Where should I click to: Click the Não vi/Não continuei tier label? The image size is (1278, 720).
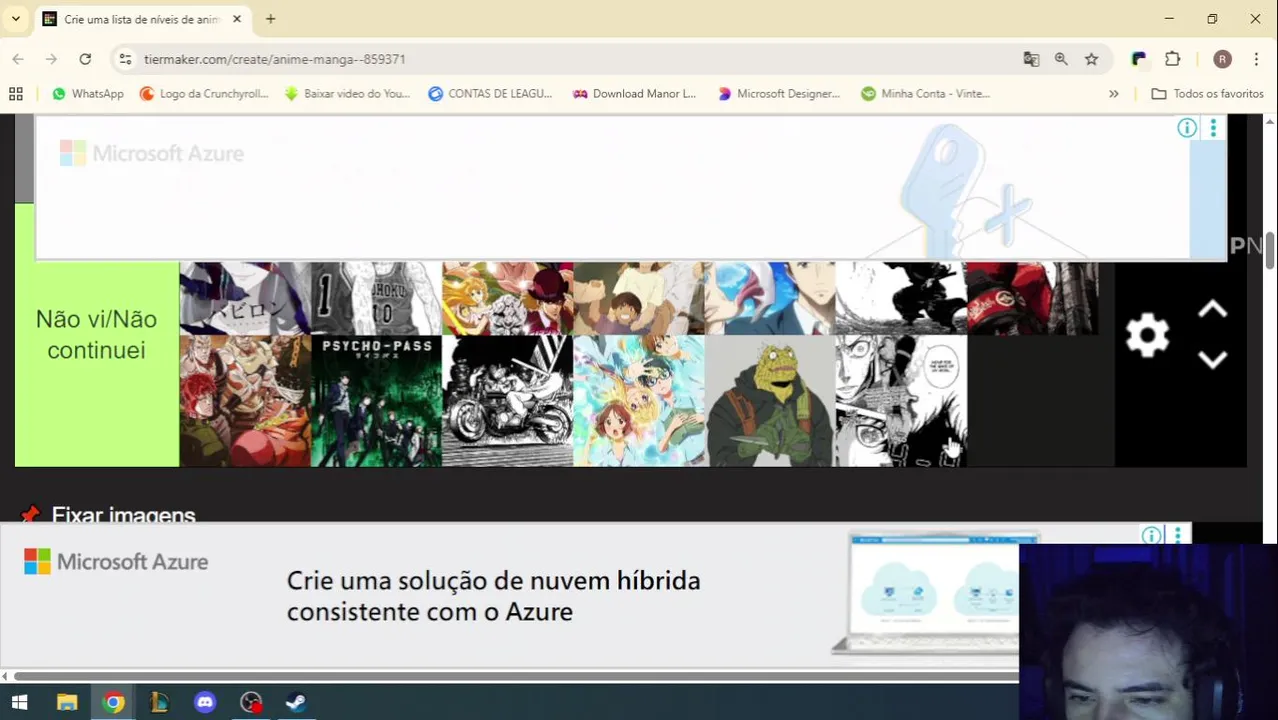pos(96,335)
